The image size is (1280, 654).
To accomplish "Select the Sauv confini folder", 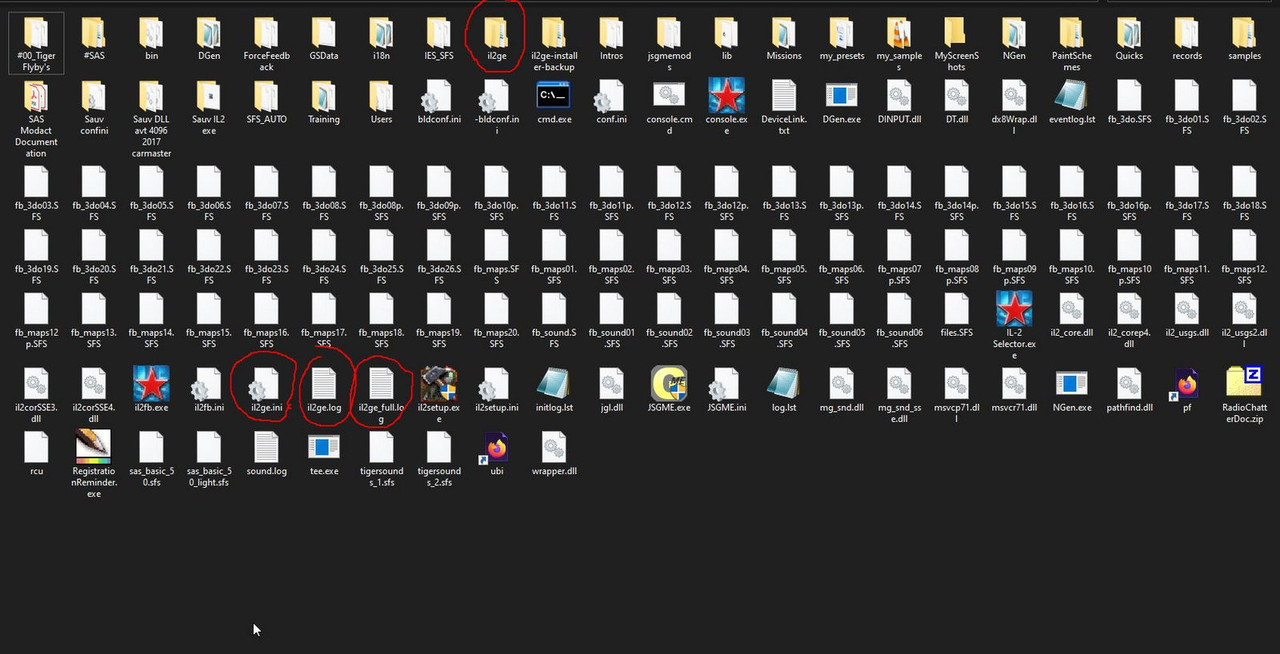I will pos(94,108).
